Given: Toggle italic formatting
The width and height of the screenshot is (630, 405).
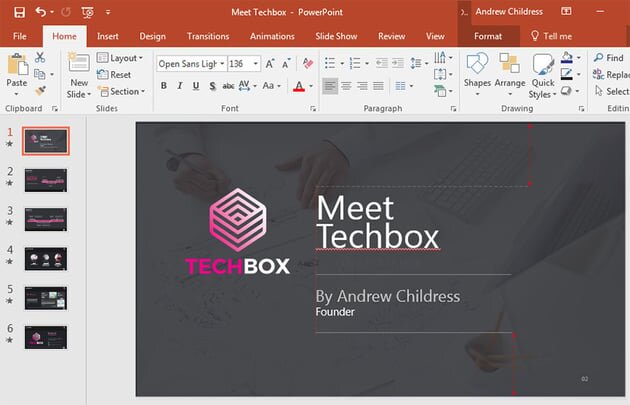Looking at the screenshot, I should (x=180, y=86).
